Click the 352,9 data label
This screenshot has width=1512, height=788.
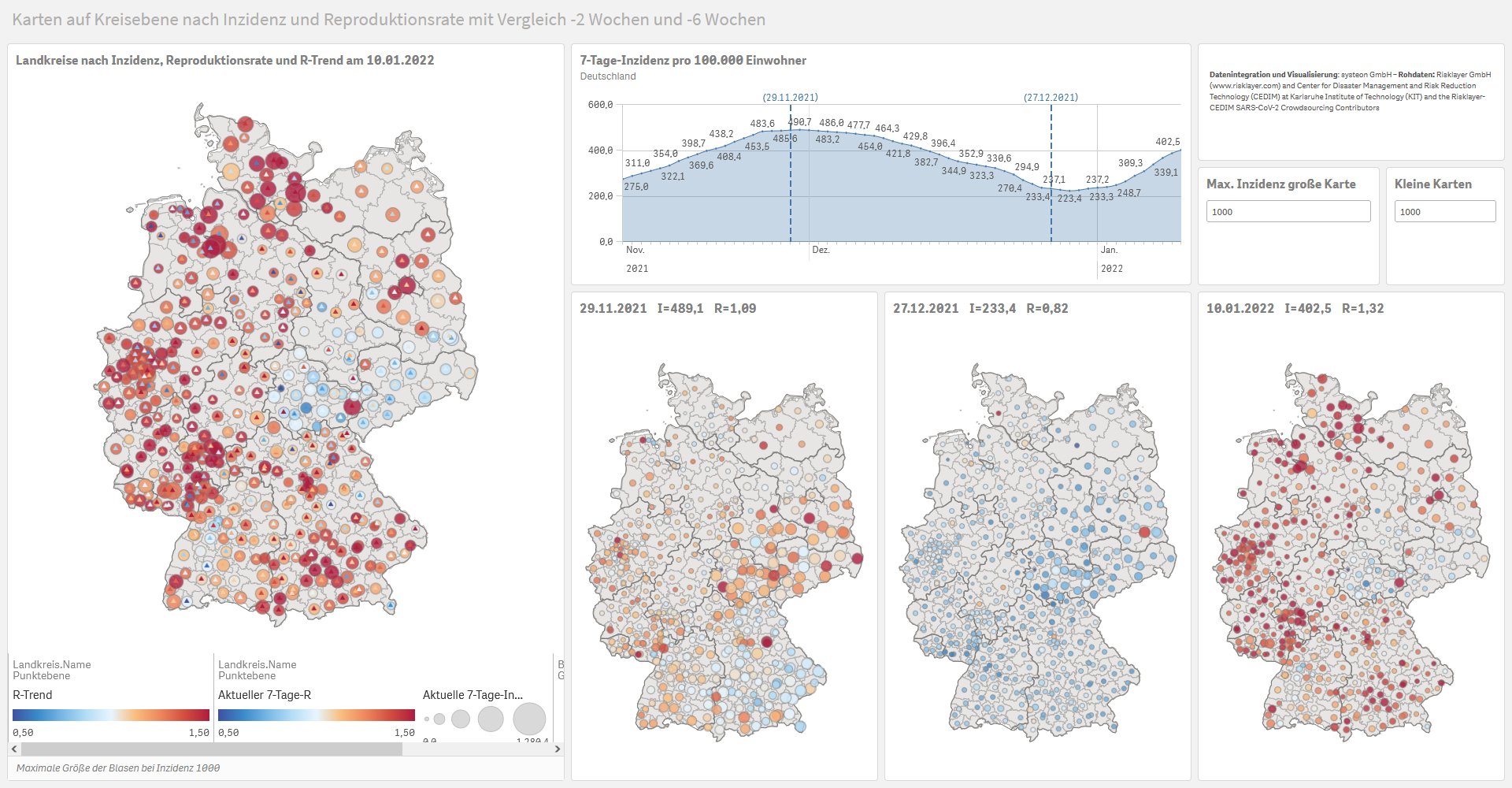pos(971,154)
